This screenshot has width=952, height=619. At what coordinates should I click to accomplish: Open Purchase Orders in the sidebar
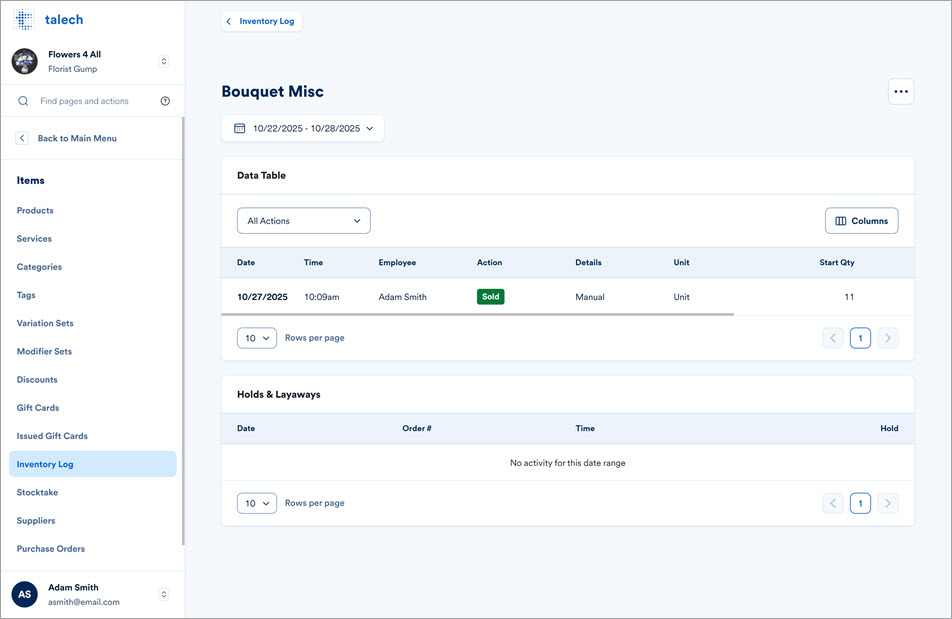tap(51, 549)
